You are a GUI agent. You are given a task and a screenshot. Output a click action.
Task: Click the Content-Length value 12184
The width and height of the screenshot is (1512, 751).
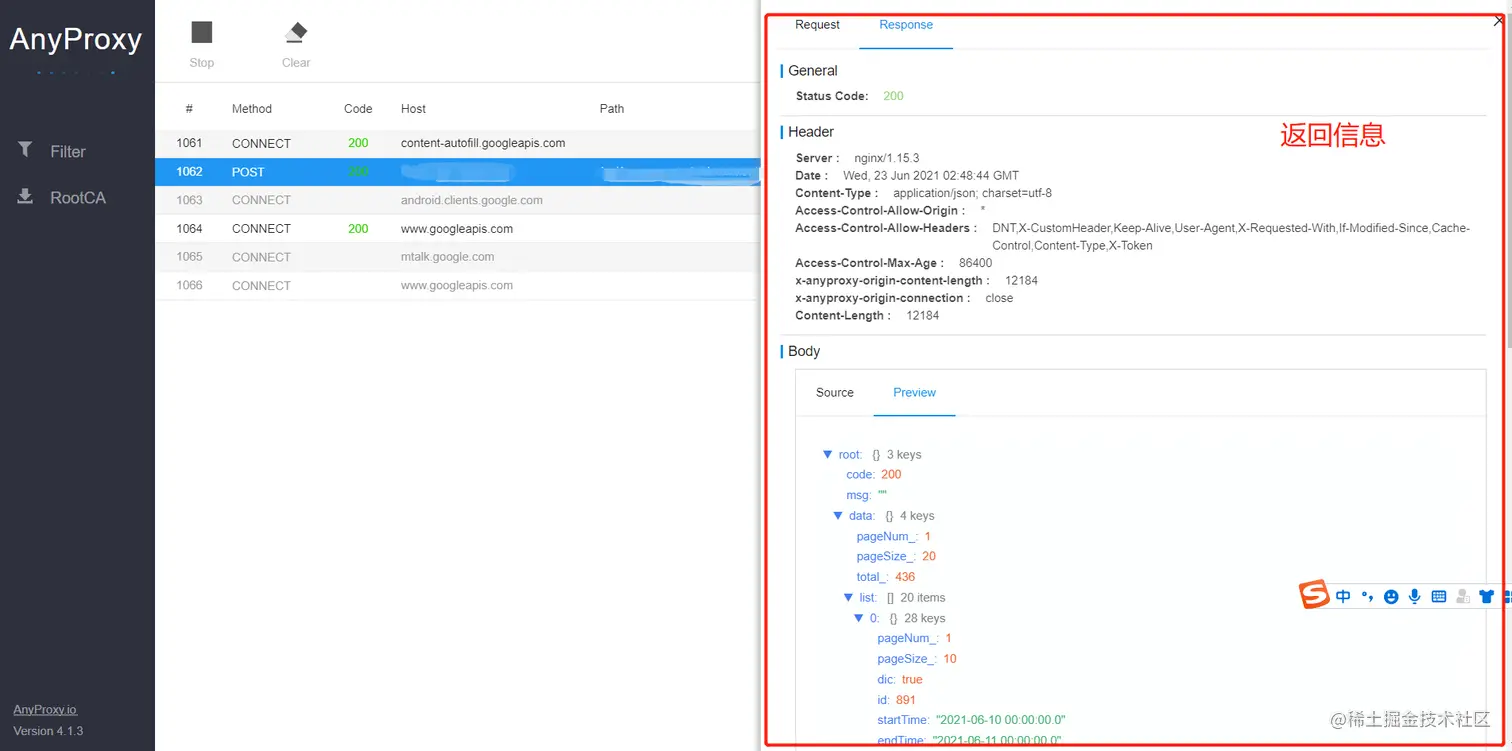[x=923, y=316]
